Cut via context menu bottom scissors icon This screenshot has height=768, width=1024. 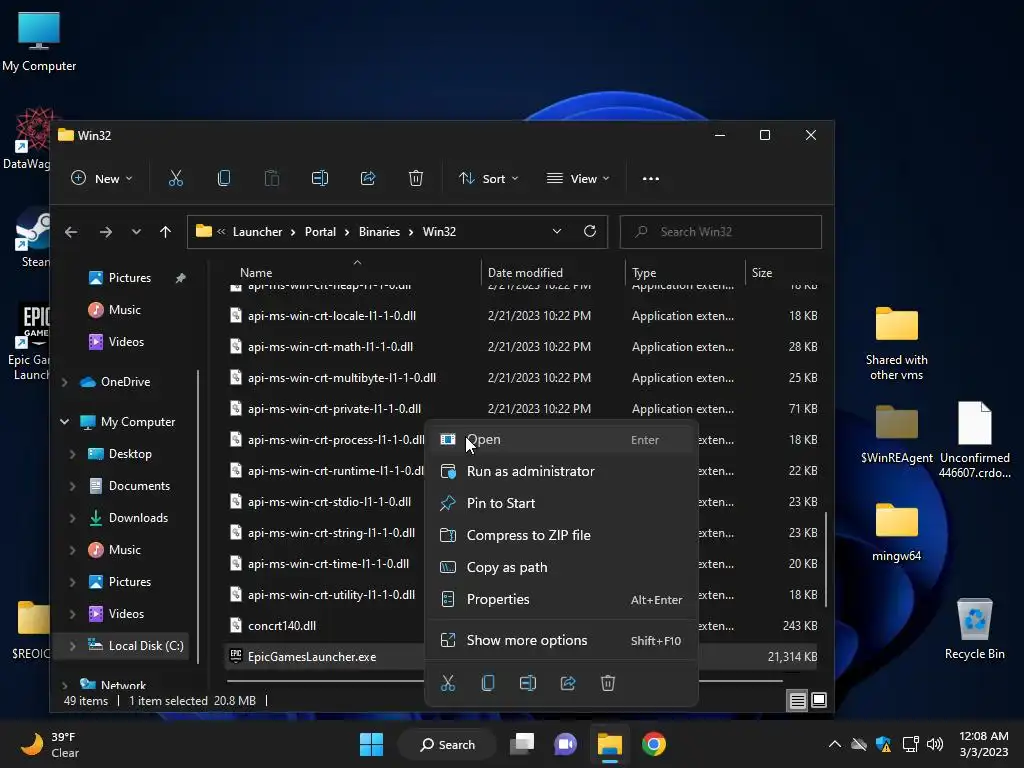point(448,683)
